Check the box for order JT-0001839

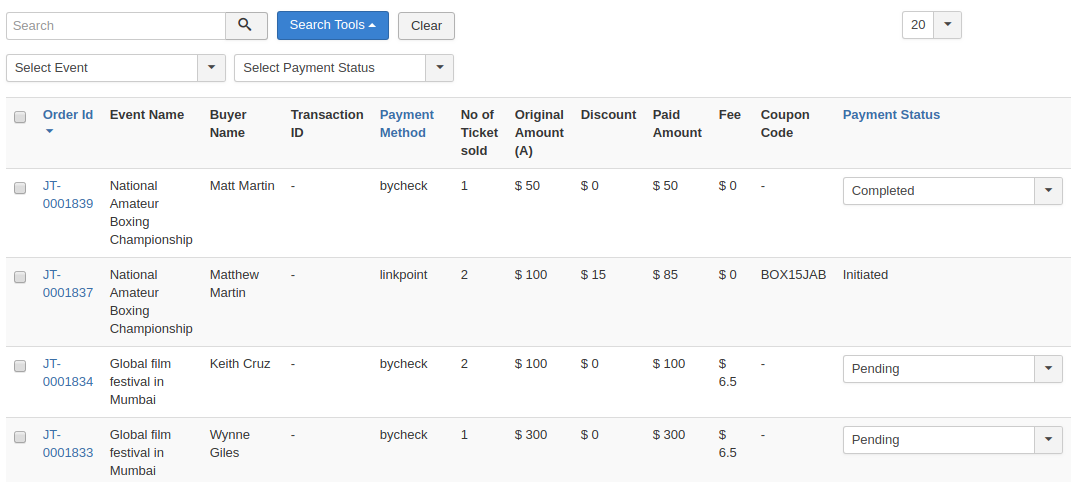pos(20,188)
